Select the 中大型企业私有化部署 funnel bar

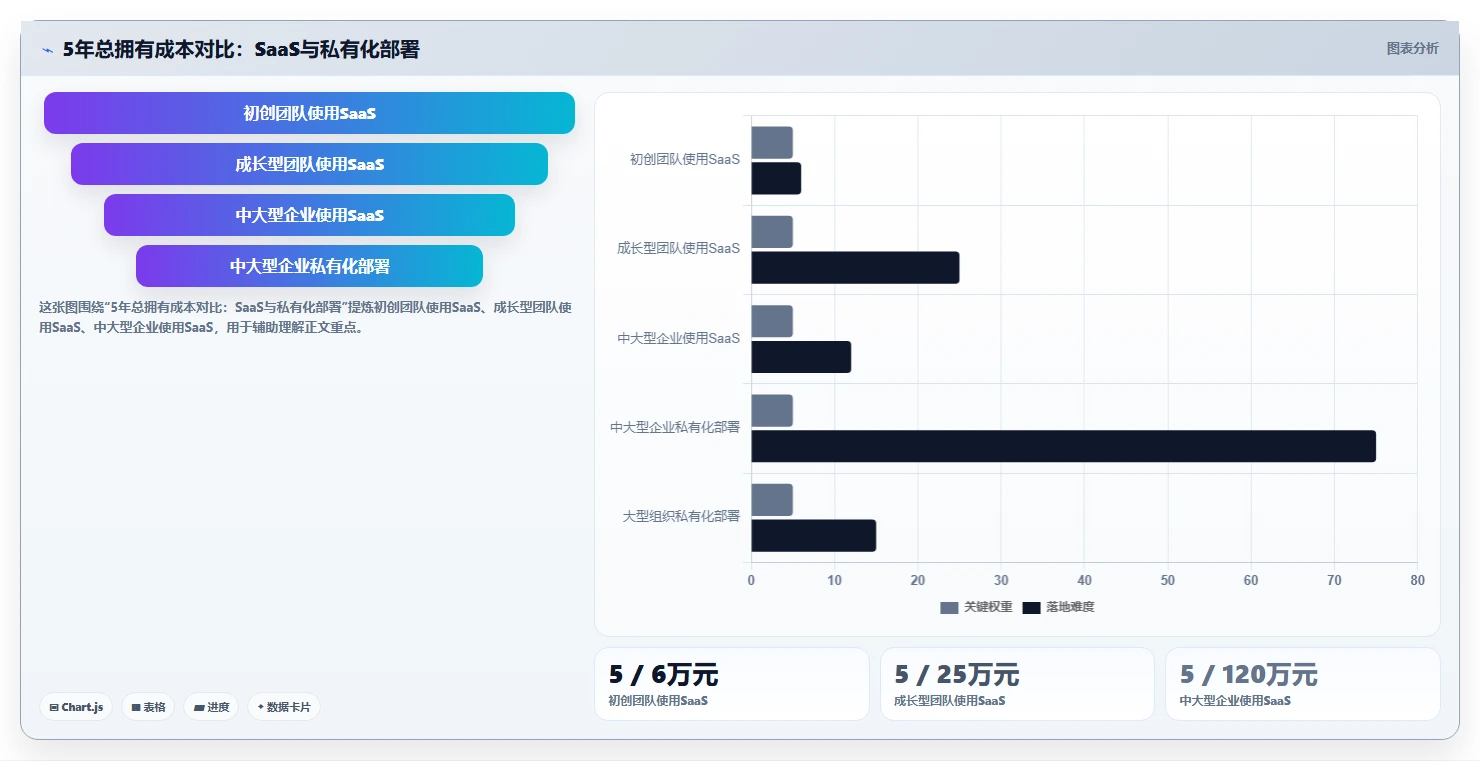pyautogui.click(x=309, y=266)
